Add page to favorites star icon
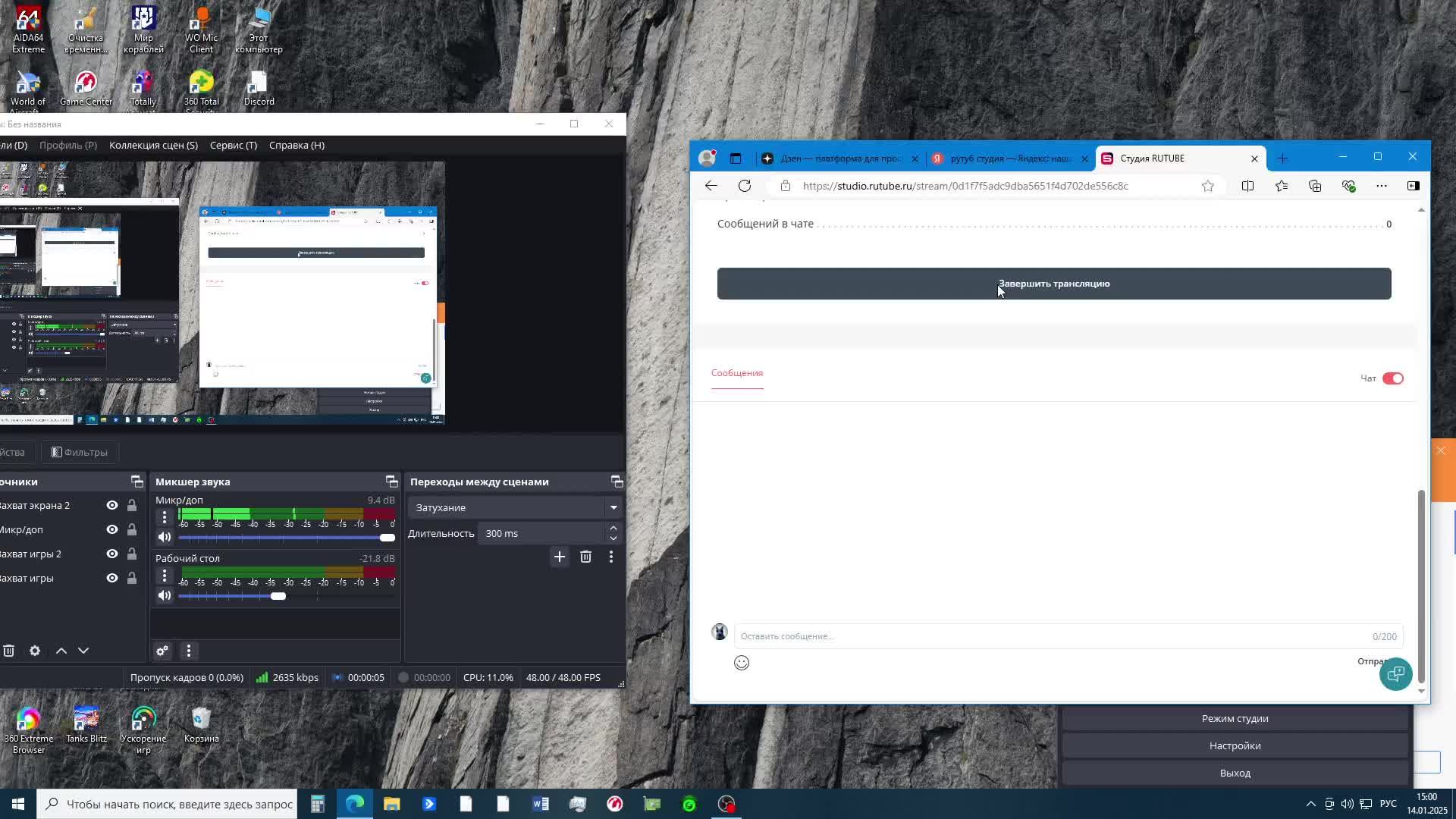 point(1207,186)
